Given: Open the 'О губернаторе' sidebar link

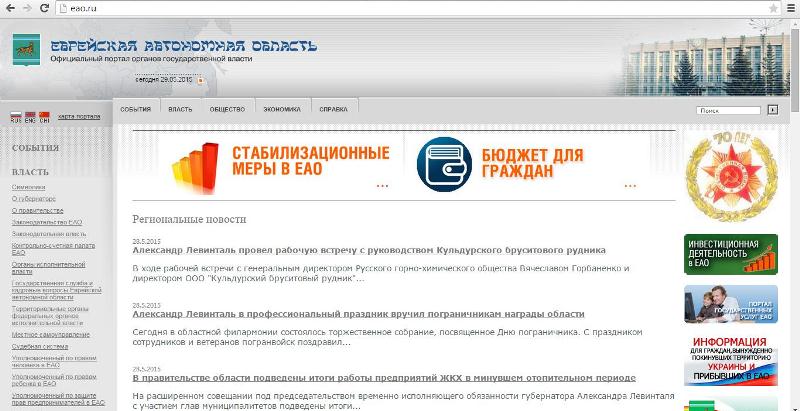Looking at the screenshot, I should pos(33,199).
